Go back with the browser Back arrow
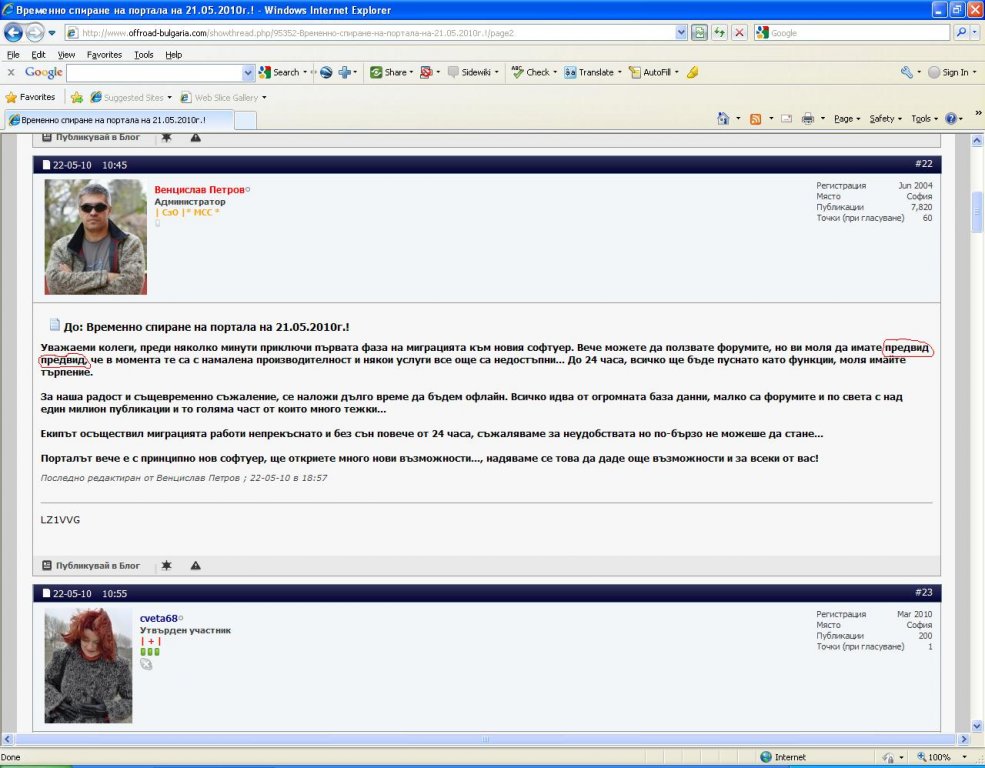 13,32
